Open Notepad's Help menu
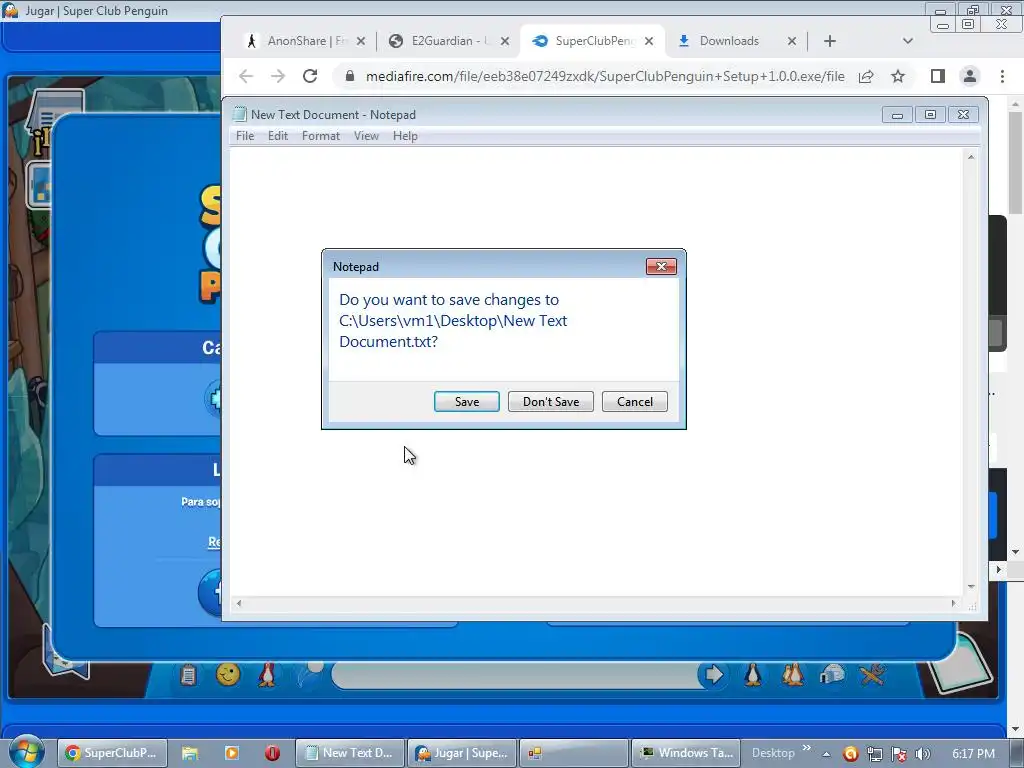 [405, 136]
